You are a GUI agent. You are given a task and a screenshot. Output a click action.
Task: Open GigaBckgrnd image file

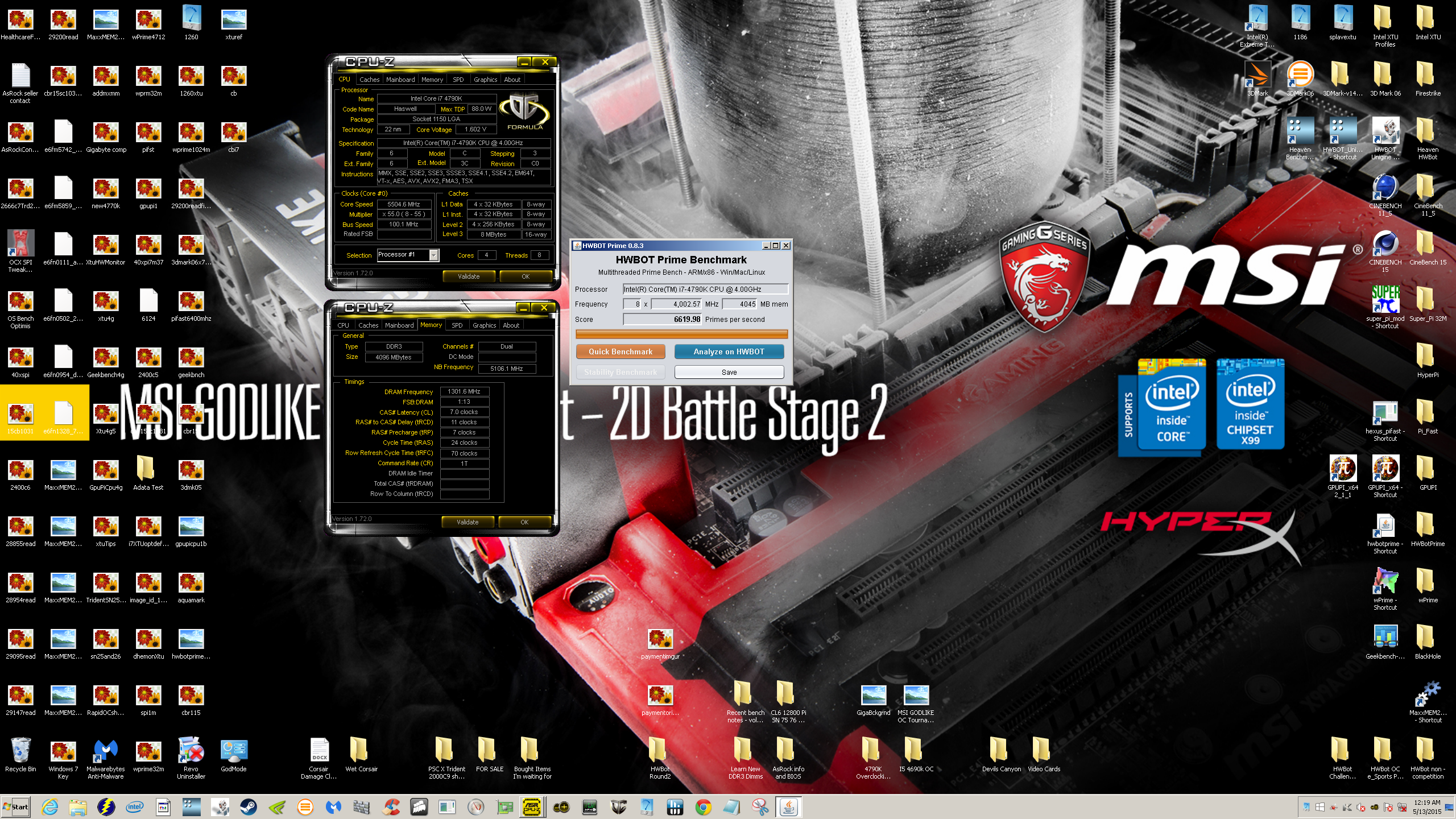pos(874,700)
